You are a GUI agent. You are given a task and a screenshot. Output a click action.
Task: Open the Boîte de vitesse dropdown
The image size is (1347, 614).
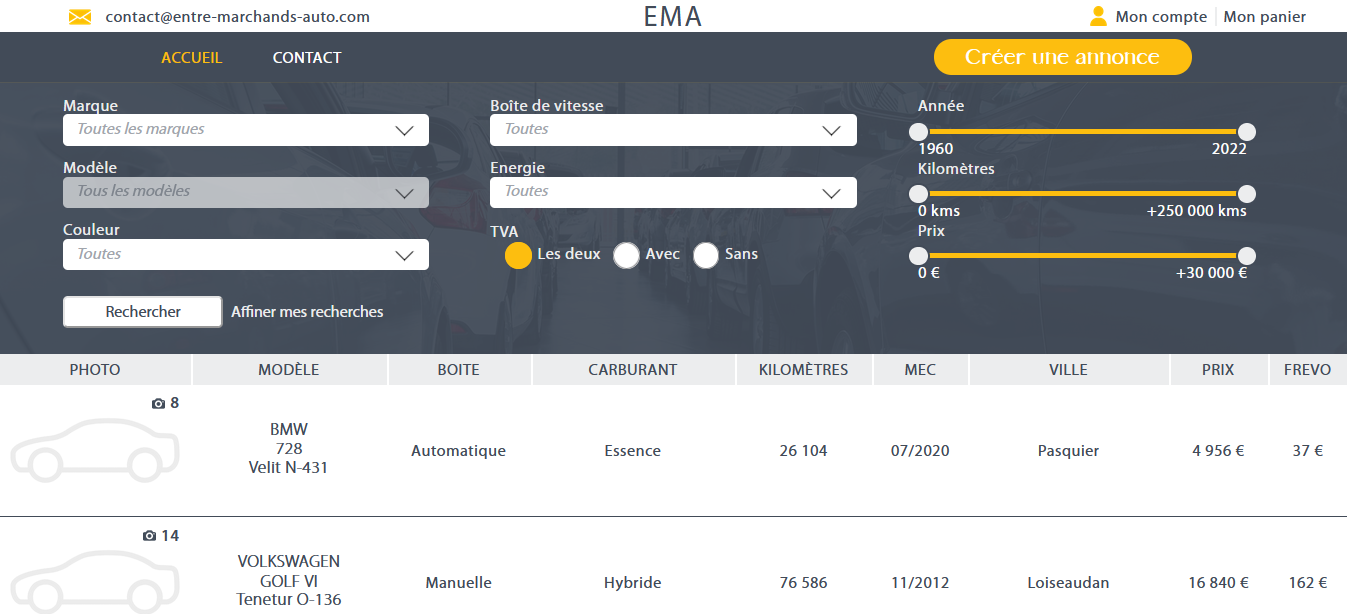(x=673, y=130)
